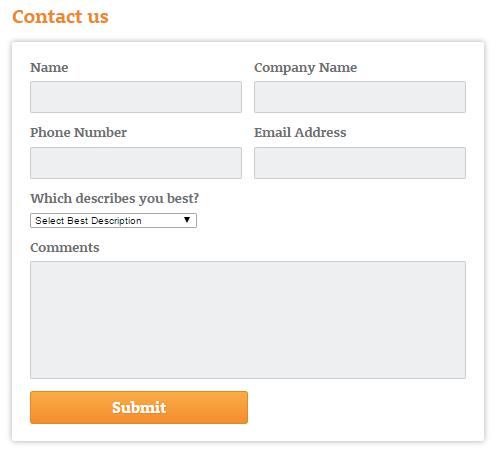Click the Contact us heading

60,17
